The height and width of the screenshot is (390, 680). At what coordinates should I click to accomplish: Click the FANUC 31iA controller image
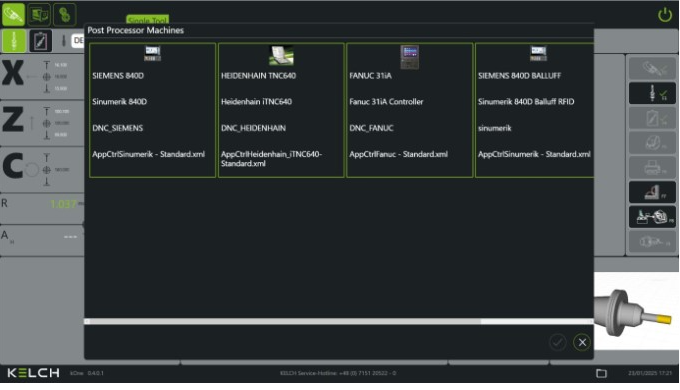coord(409,57)
